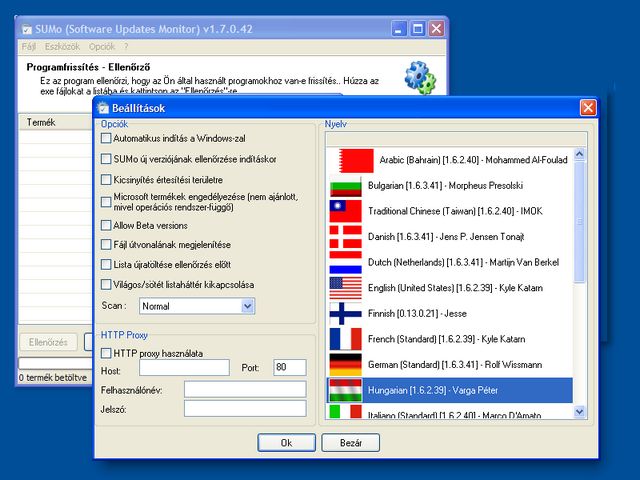The image size is (640, 480).
Task: Click the Taiwan flag icon
Action: pyautogui.click(x=345, y=211)
